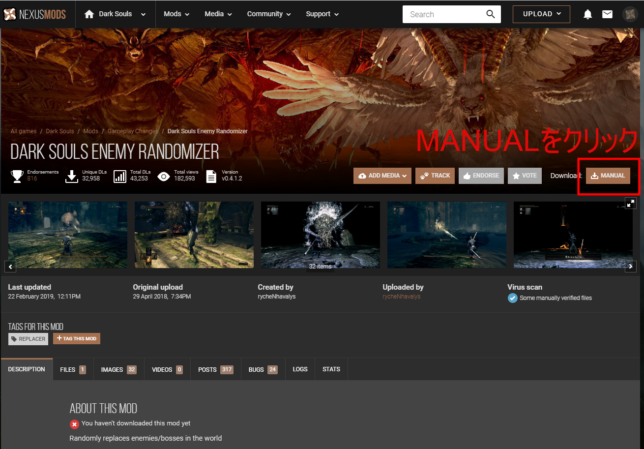Switch to the Files tab
The height and width of the screenshot is (449, 644).
[73, 369]
